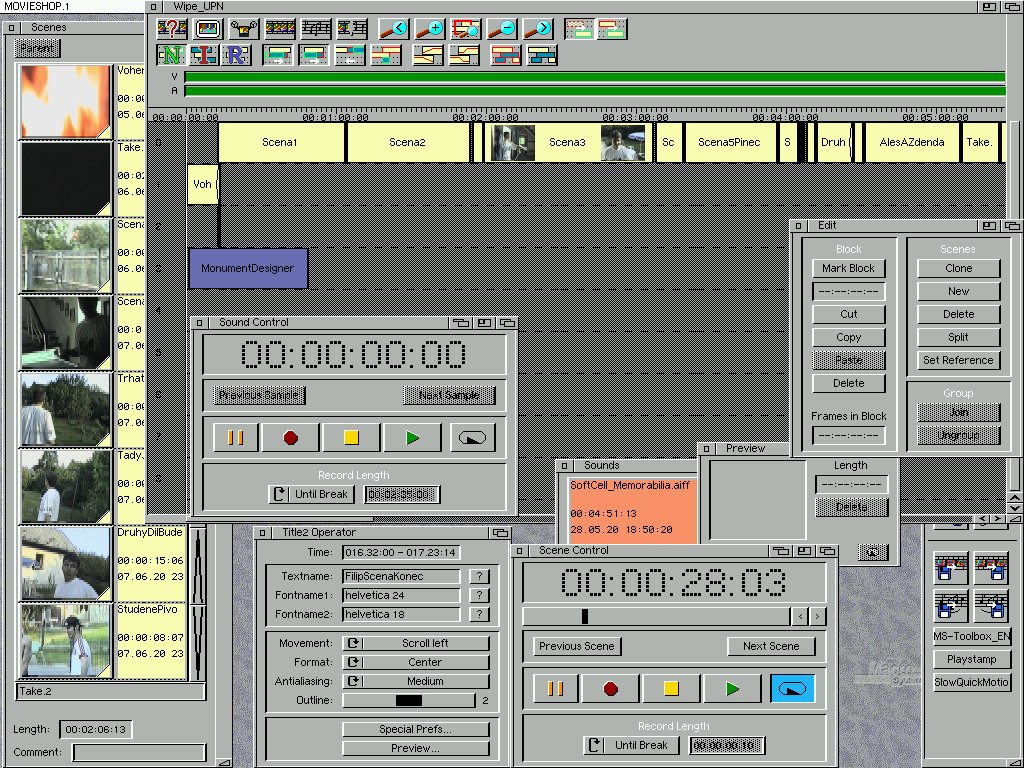The width and height of the screenshot is (1024, 768).
Task: Click the Mark Block button
Action: [x=848, y=268]
